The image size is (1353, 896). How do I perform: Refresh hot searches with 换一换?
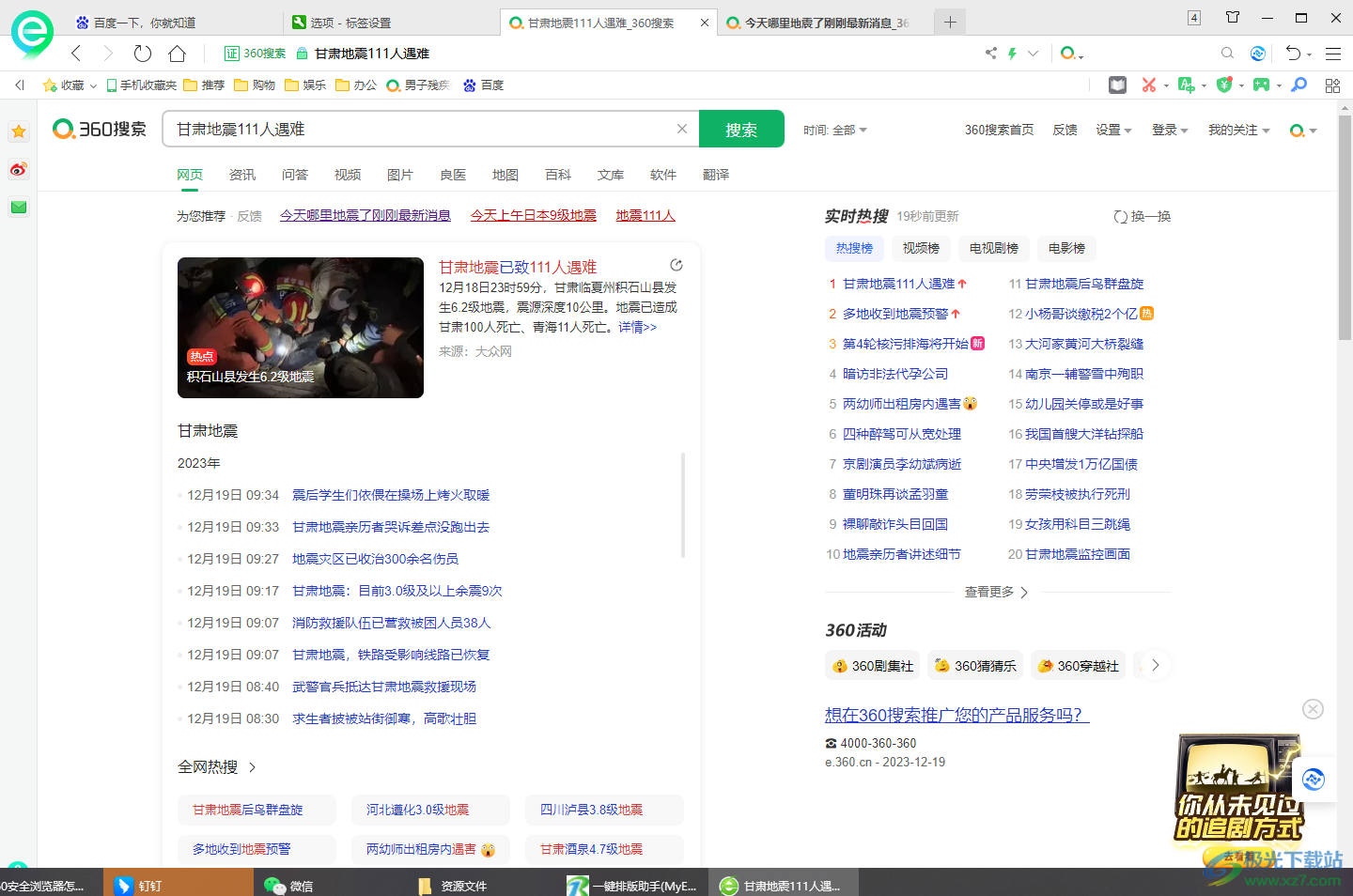[x=1143, y=216]
